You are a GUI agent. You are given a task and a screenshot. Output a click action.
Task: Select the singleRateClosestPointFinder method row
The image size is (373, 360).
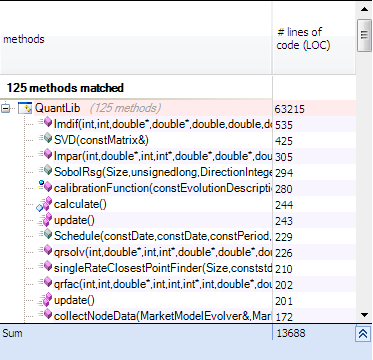click(178, 268)
